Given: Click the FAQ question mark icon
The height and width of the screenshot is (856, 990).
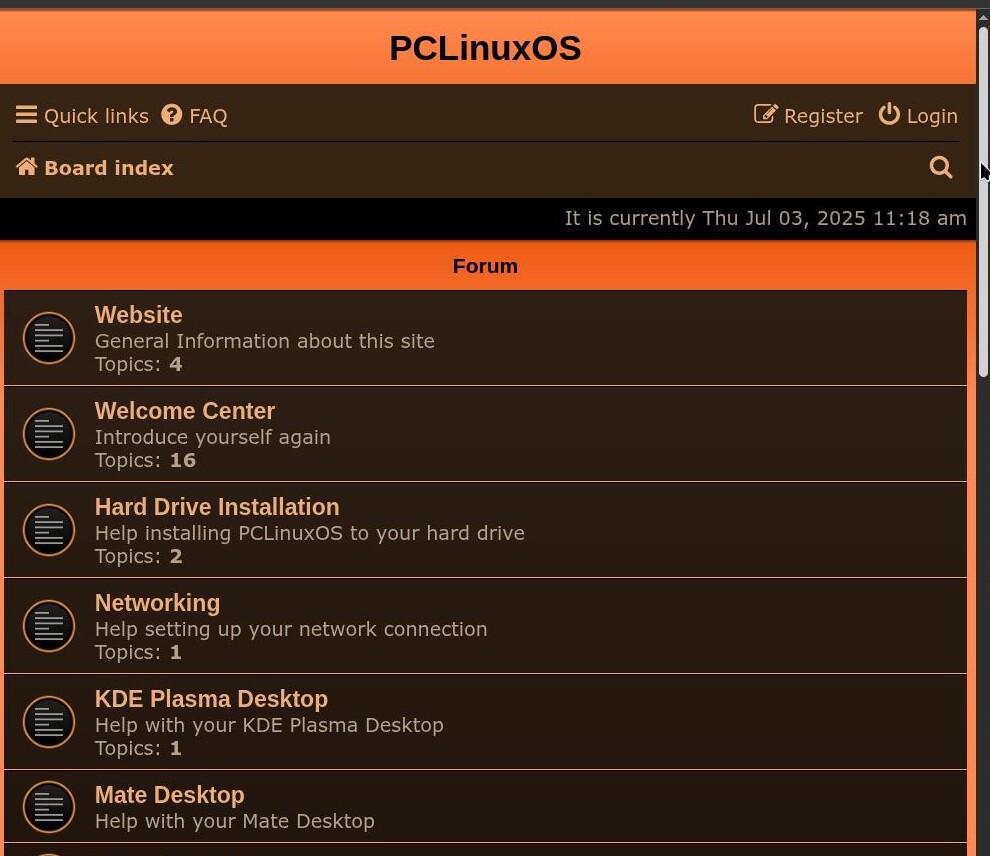Looking at the screenshot, I should pos(171,115).
